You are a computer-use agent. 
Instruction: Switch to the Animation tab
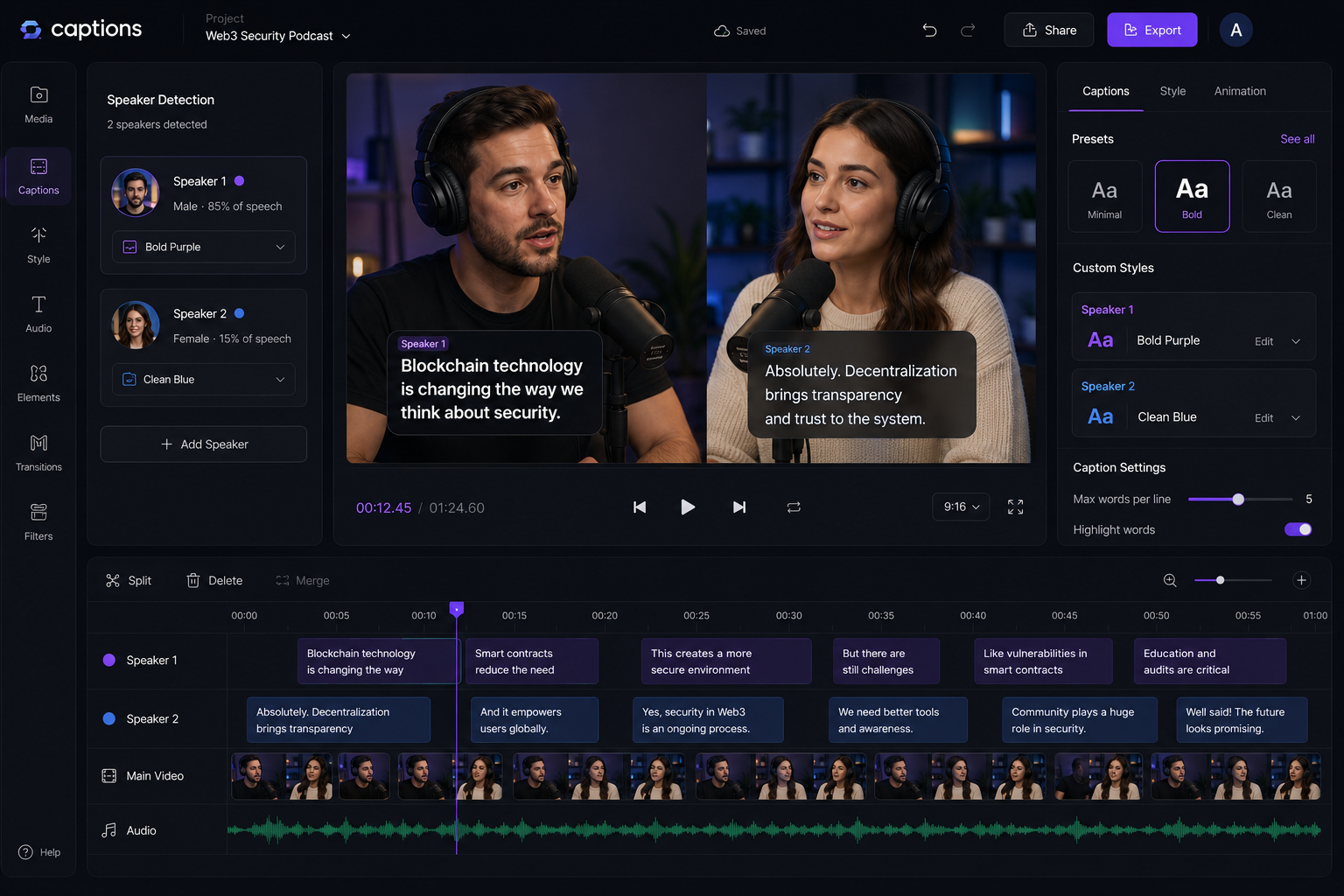1240,91
